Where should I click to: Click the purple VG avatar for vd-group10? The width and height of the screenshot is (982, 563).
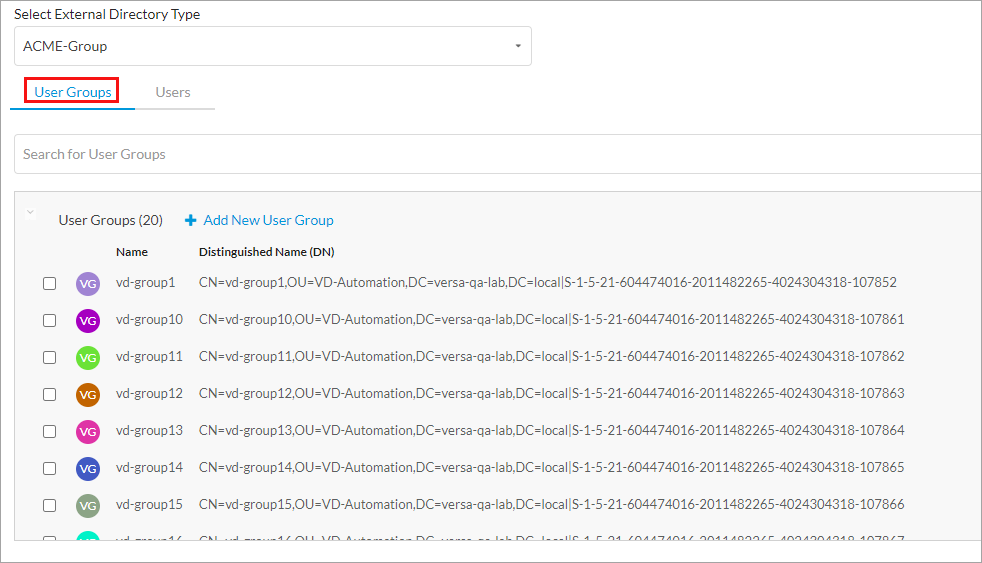88,321
